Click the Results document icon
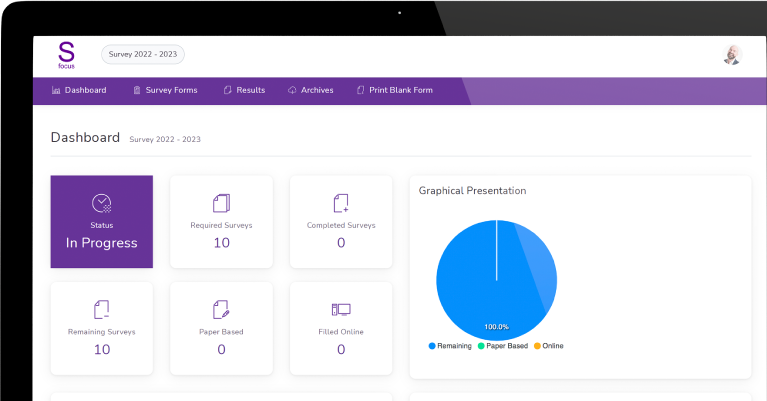 [x=227, y=90]
